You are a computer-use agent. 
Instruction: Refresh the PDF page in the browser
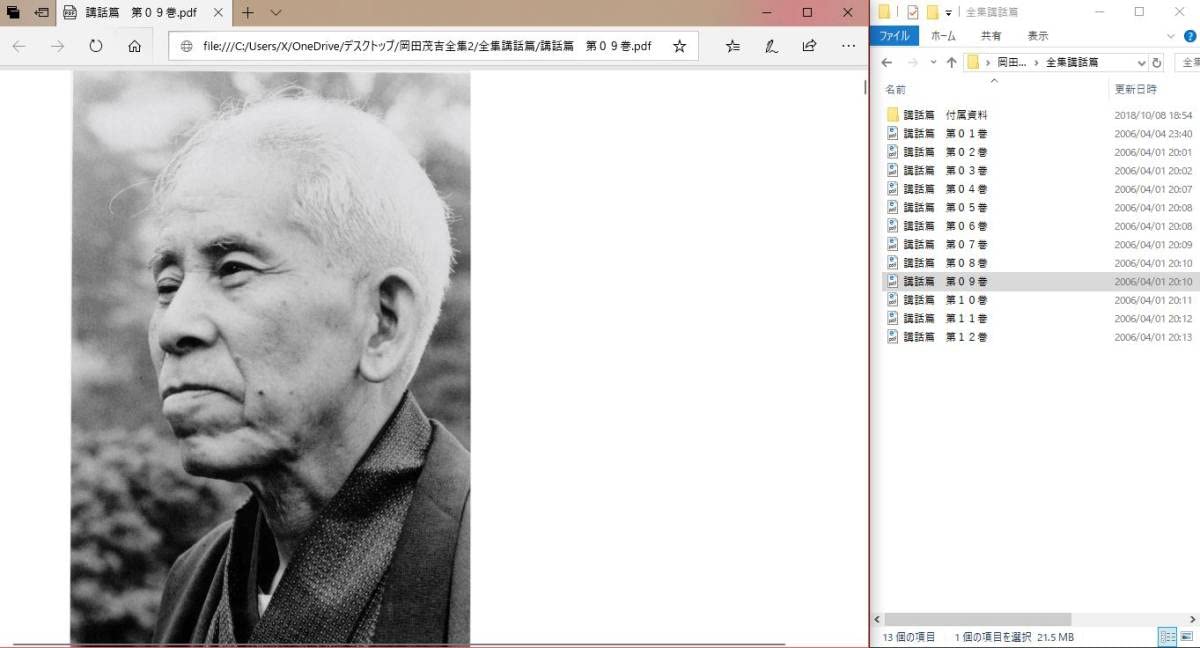click(x=96, y=46)
